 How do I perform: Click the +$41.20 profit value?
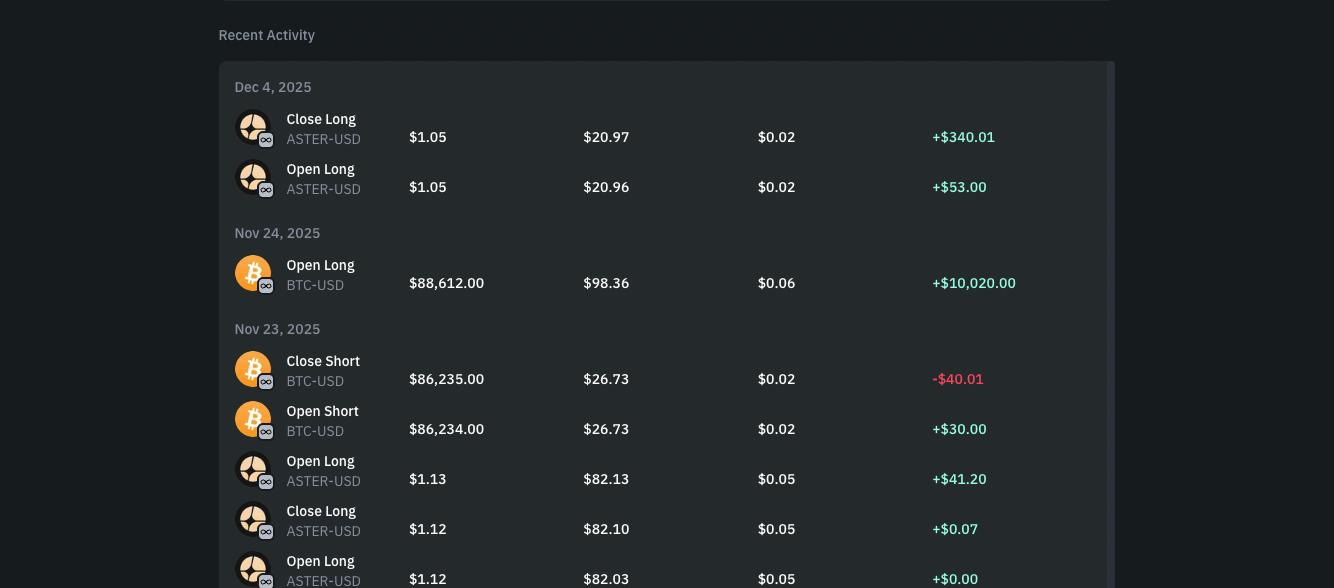coord(959,479)
